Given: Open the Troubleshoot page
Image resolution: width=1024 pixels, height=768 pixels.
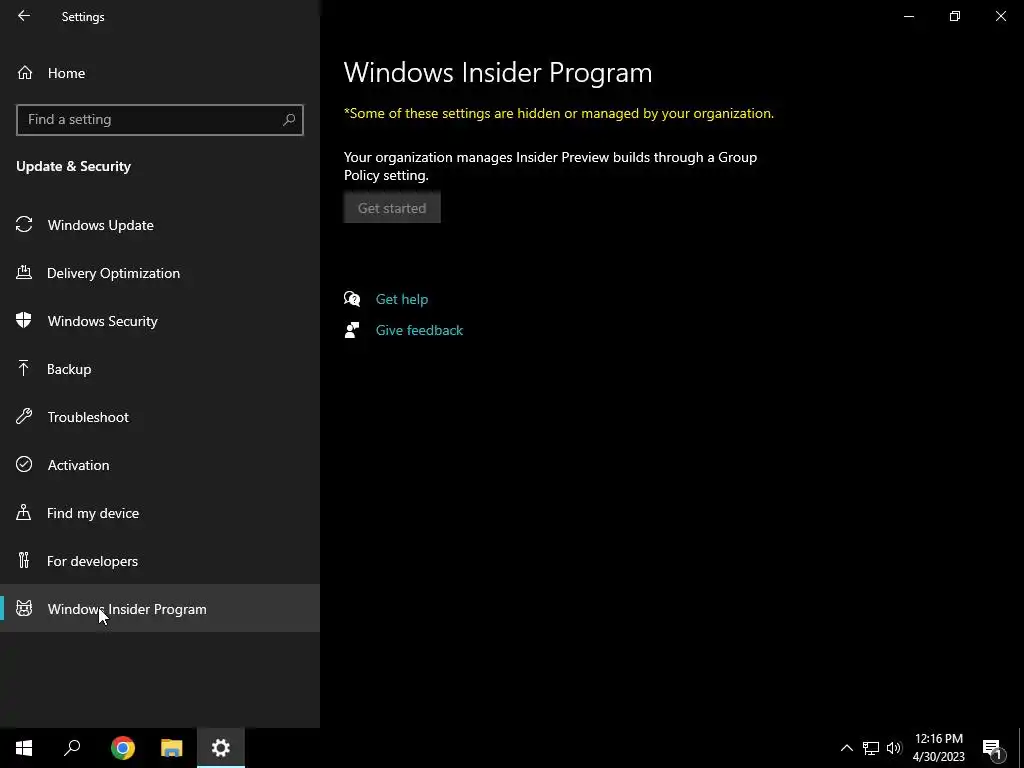Looking at the screenshot, I should [x=160, y=417].
